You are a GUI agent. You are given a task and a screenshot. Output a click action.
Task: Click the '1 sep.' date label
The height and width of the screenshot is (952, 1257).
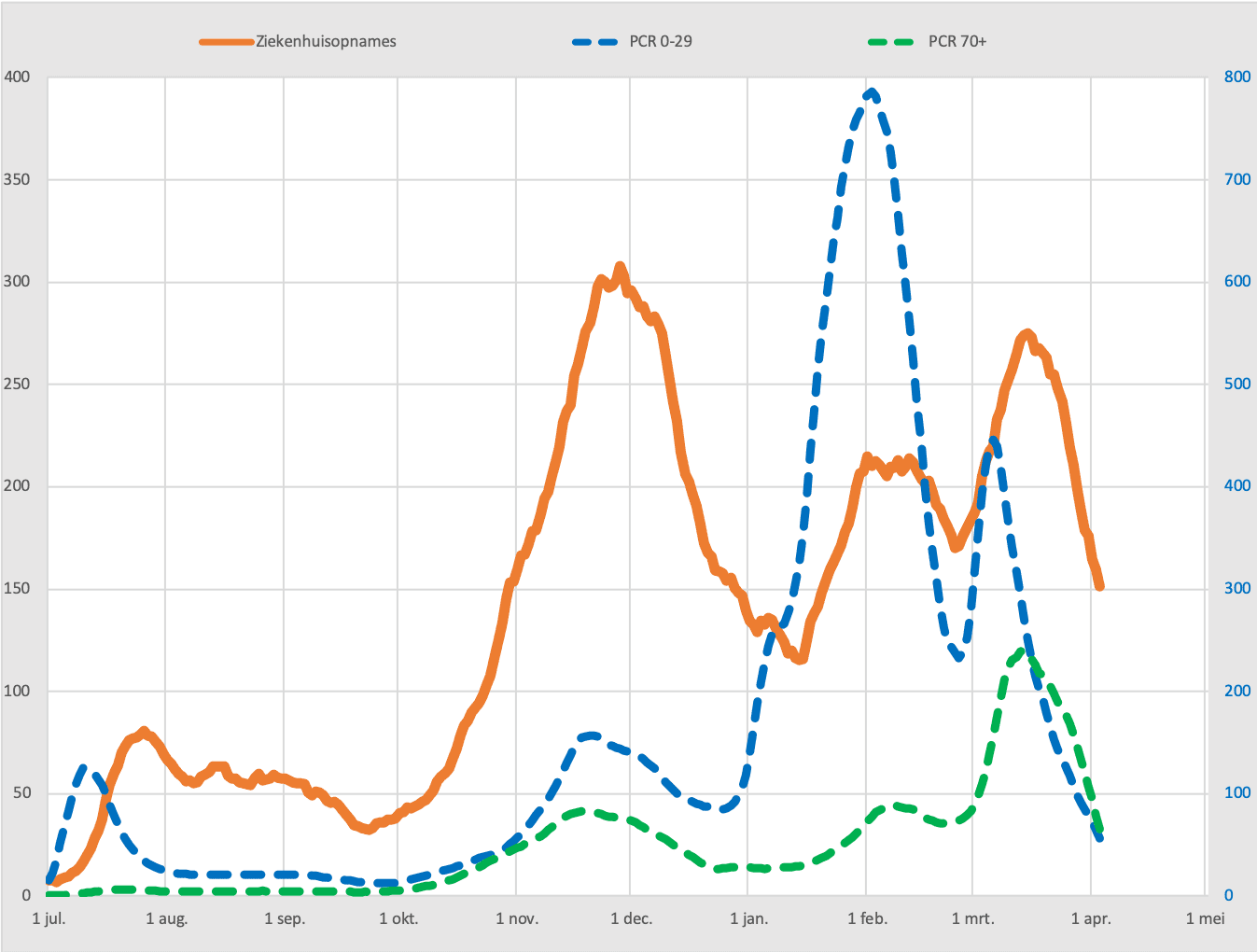(285, 919)
